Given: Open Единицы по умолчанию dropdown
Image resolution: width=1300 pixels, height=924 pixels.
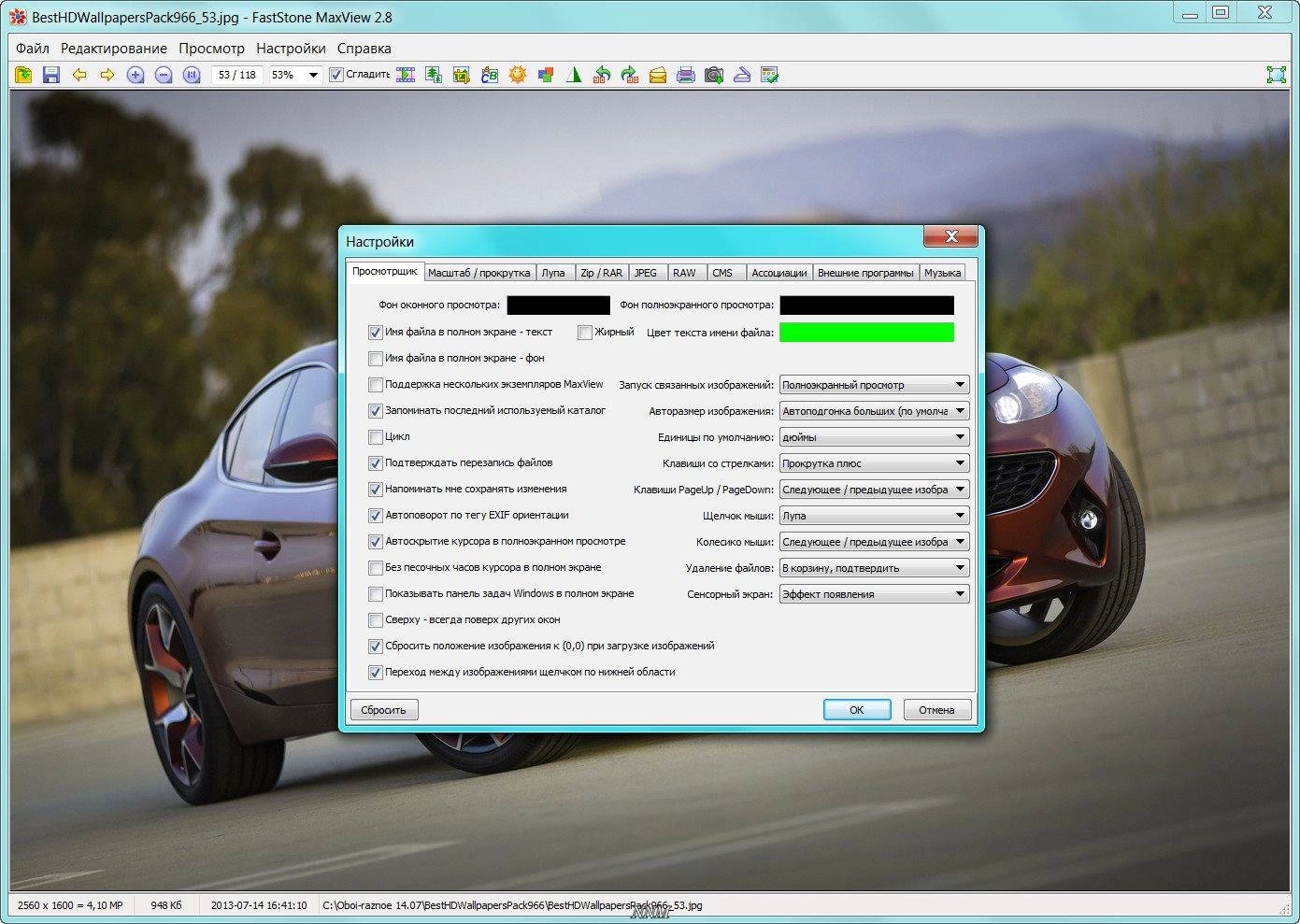Looking at the screenshot, I should (874, 436).
